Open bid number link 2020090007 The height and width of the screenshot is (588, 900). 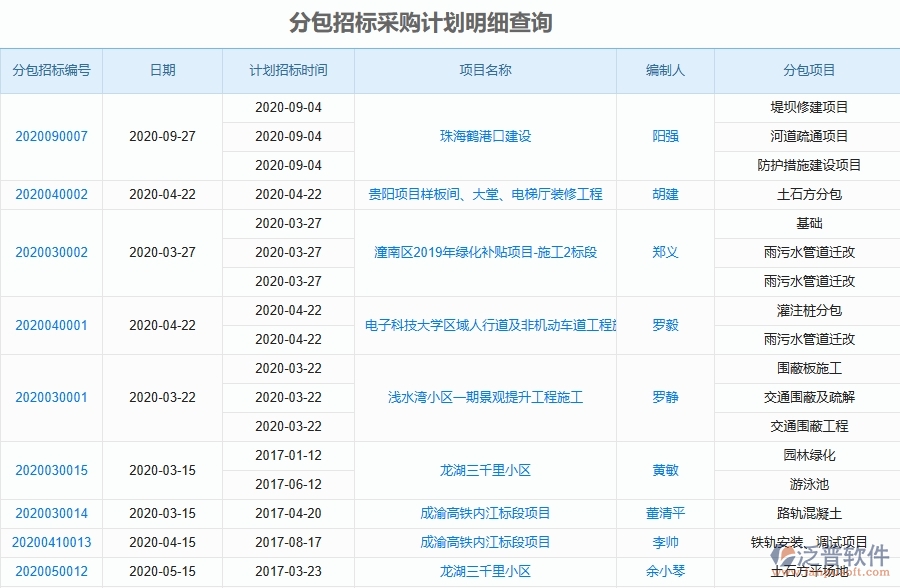click(52, 137)
